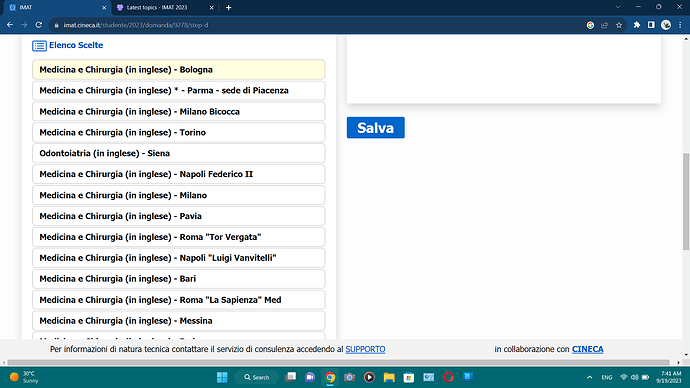Click the browser forward arrow
This screenshot has height=388, width=690.
(x=24, y=25)
